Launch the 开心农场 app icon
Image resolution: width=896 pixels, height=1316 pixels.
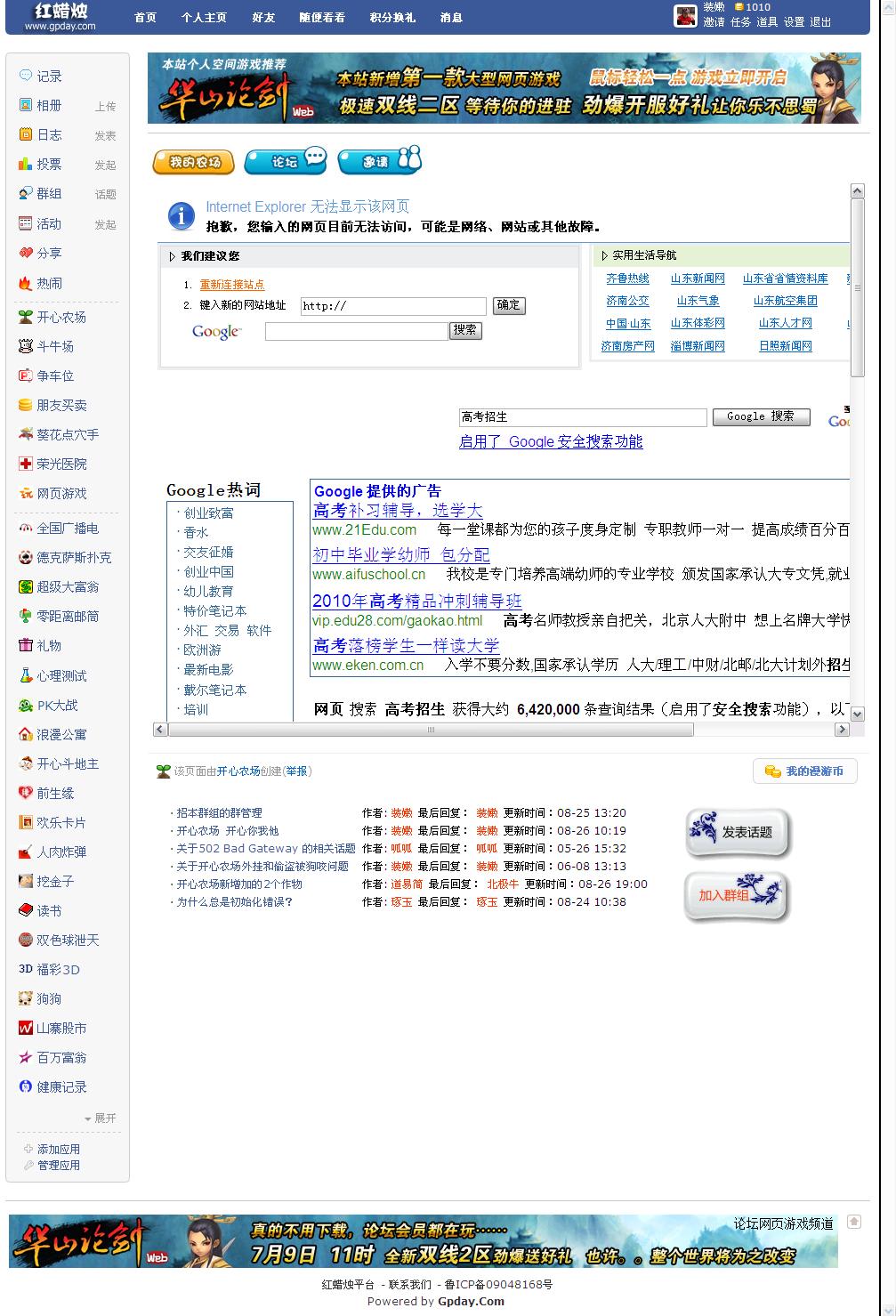pyautogui.click(x=26, y=317)
